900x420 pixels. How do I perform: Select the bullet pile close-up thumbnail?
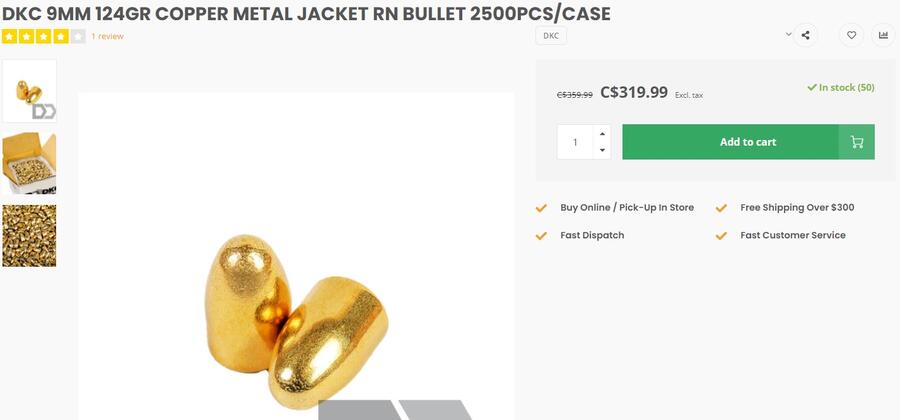click(x=29, y=236)
